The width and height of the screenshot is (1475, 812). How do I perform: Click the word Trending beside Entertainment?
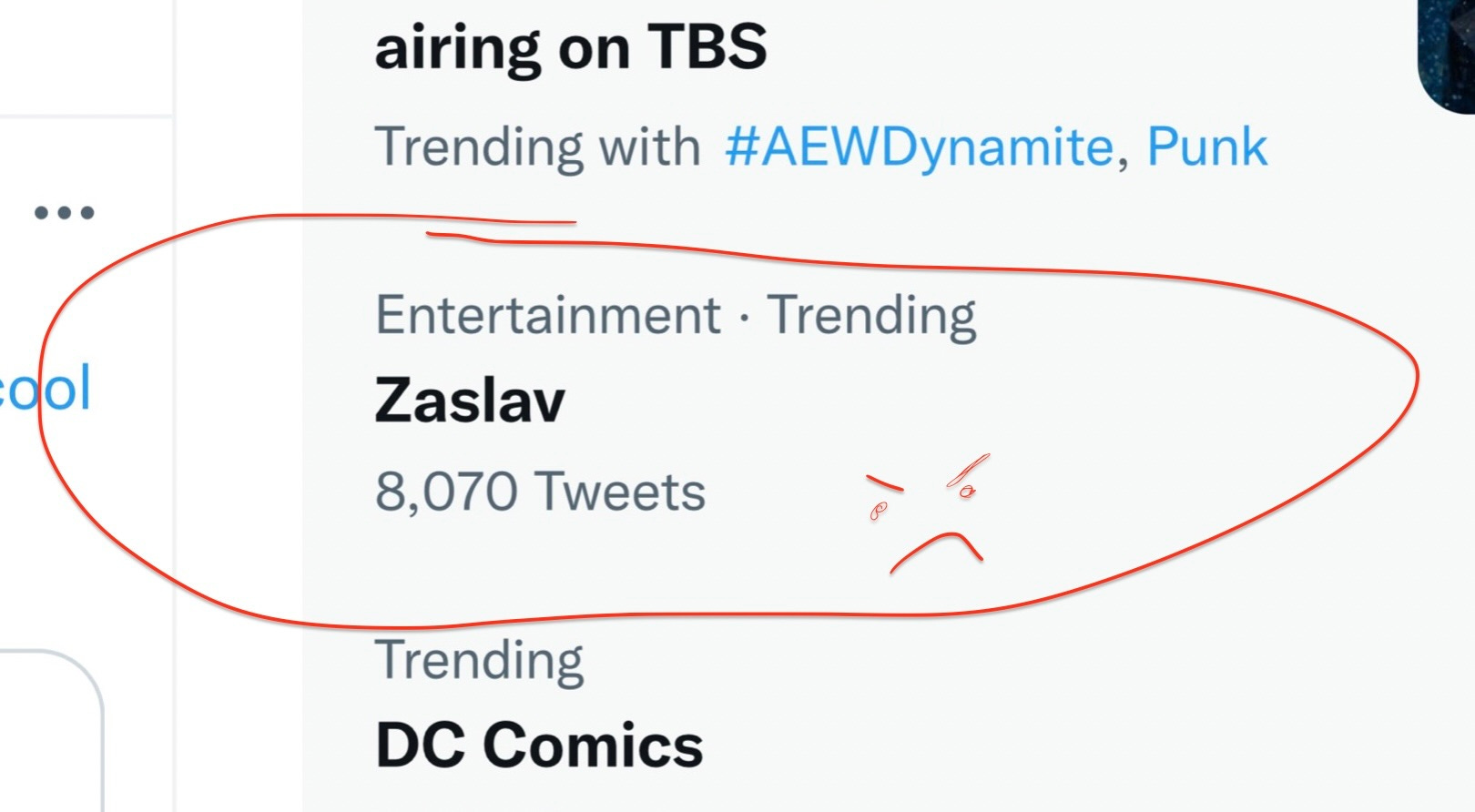coord(871,316)
